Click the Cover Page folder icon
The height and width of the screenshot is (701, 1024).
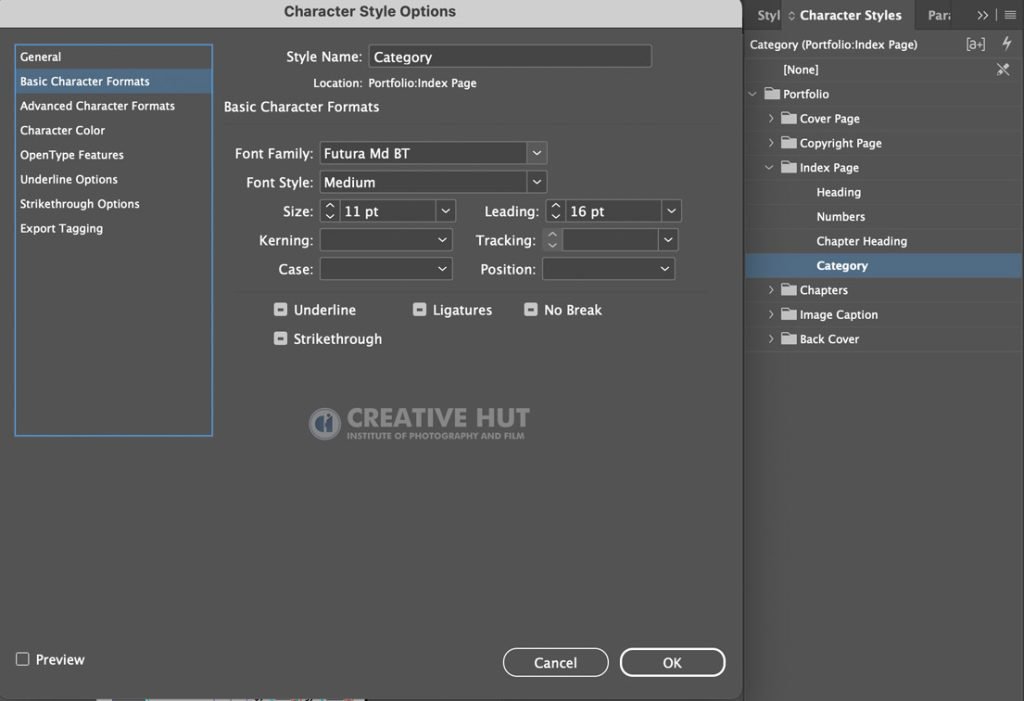(789, 118)
